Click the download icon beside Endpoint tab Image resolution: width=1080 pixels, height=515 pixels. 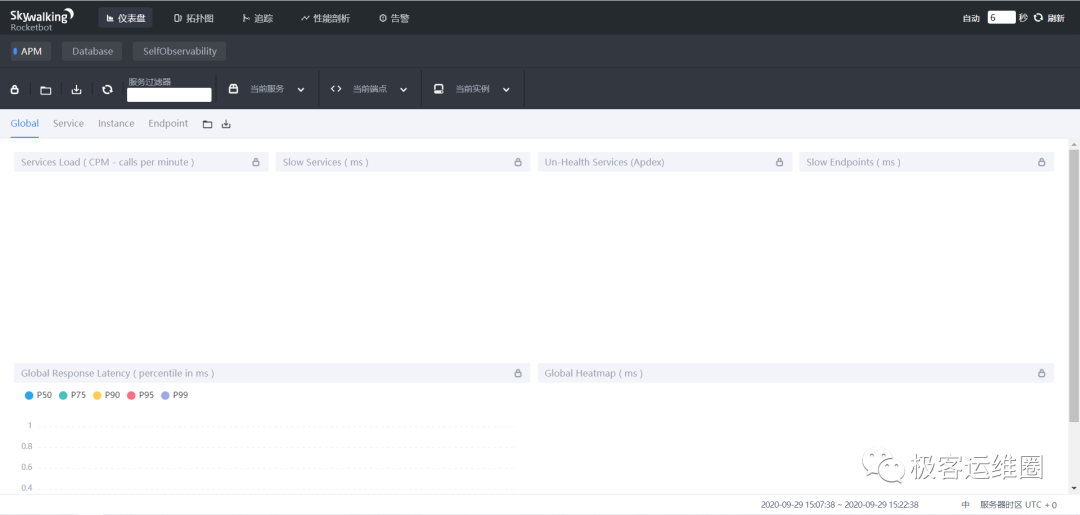[x=226, y=125]
